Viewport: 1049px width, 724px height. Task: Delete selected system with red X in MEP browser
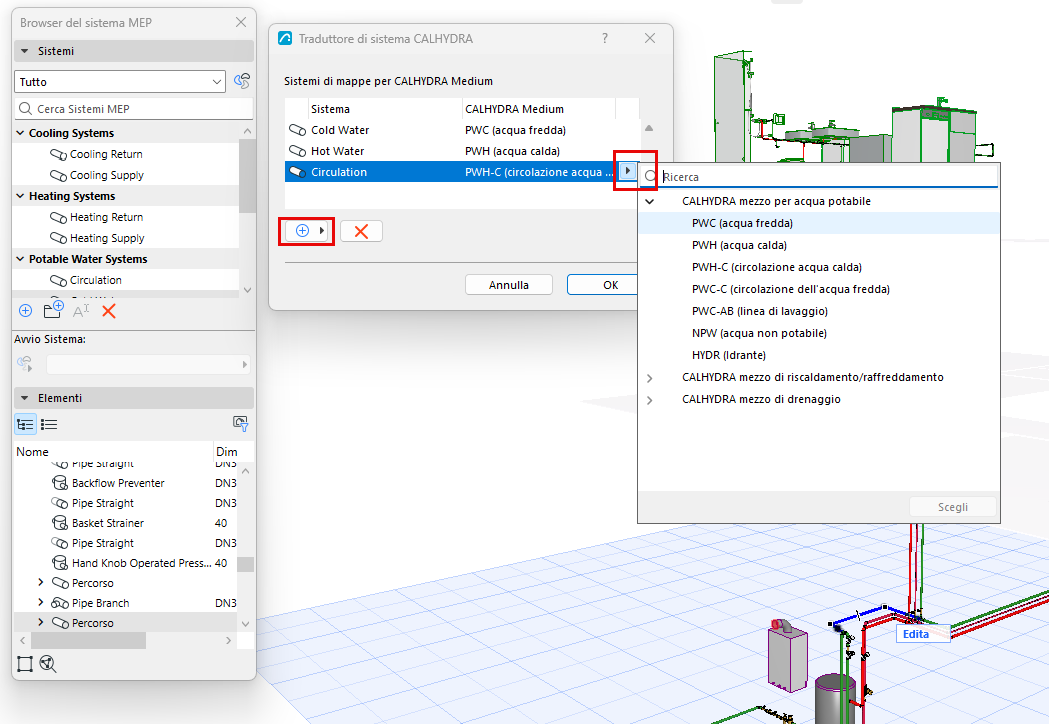click(109, 310)
